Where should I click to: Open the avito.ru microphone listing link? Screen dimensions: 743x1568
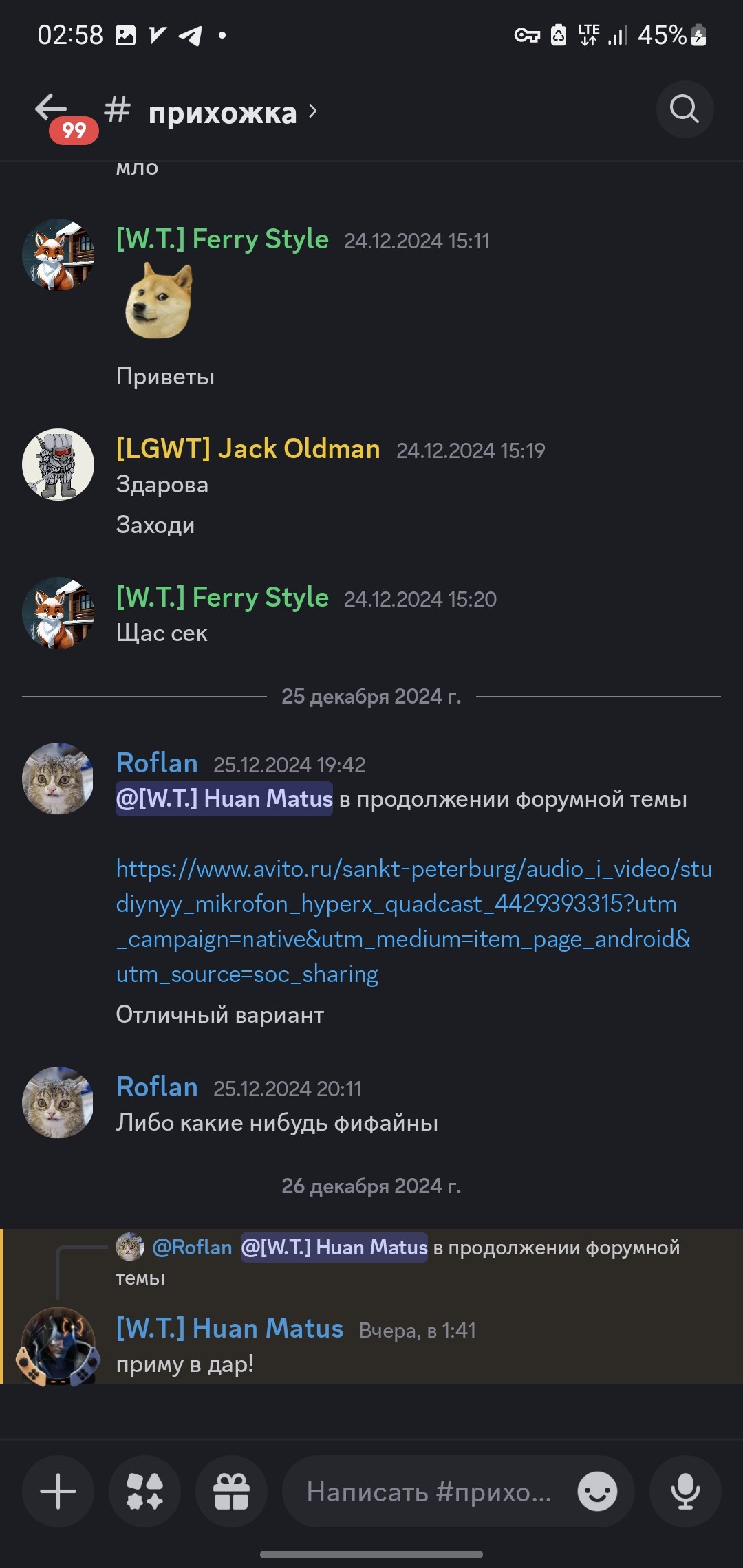coord(413,922)
